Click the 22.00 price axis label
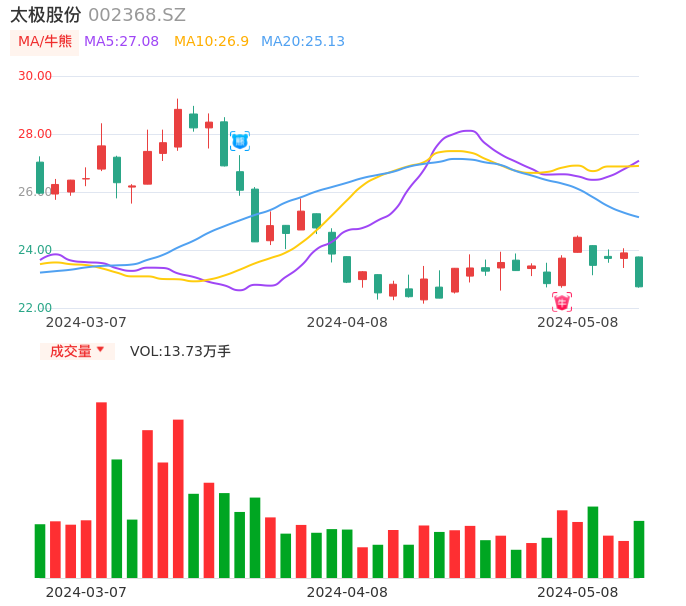 [35, 308]
